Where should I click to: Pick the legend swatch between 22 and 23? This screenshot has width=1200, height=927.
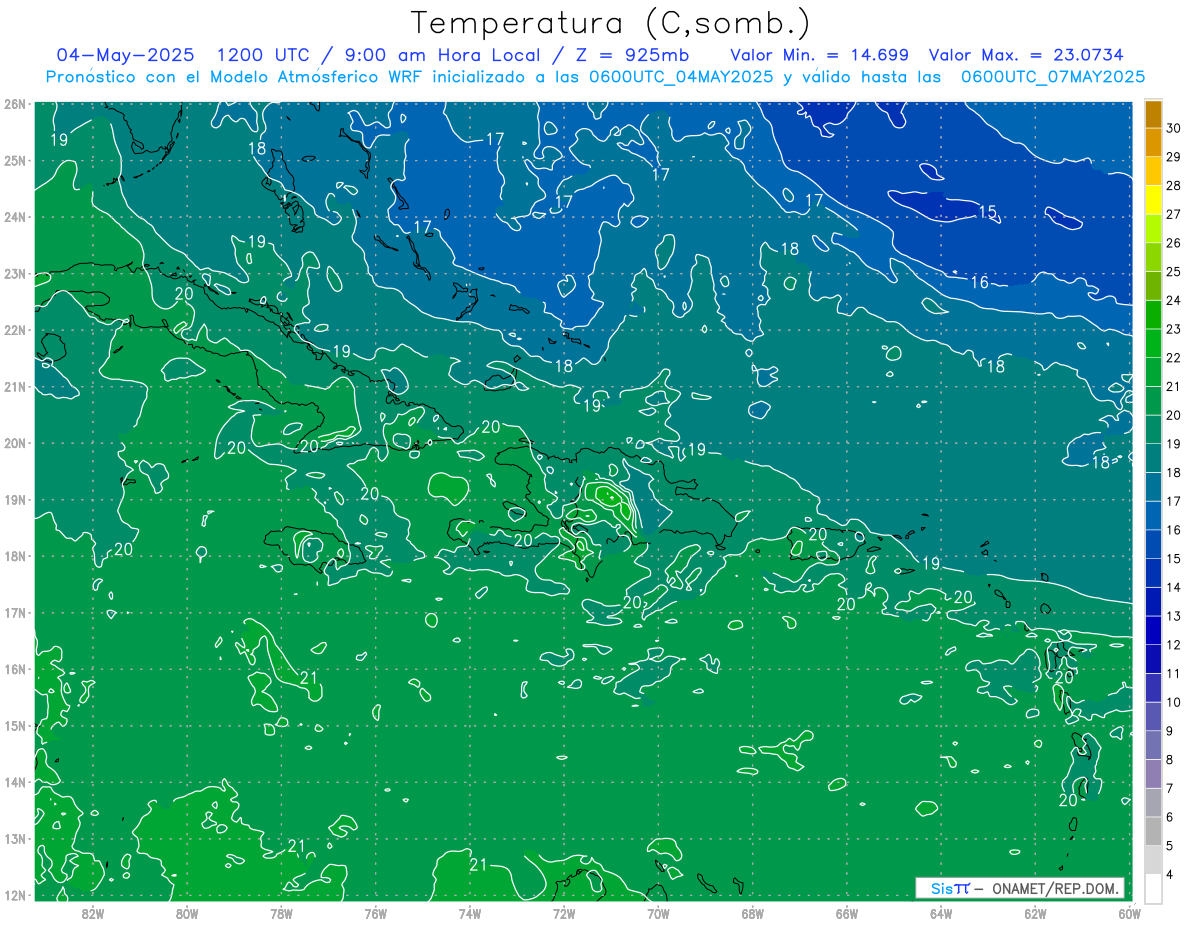coord(1153,344)
